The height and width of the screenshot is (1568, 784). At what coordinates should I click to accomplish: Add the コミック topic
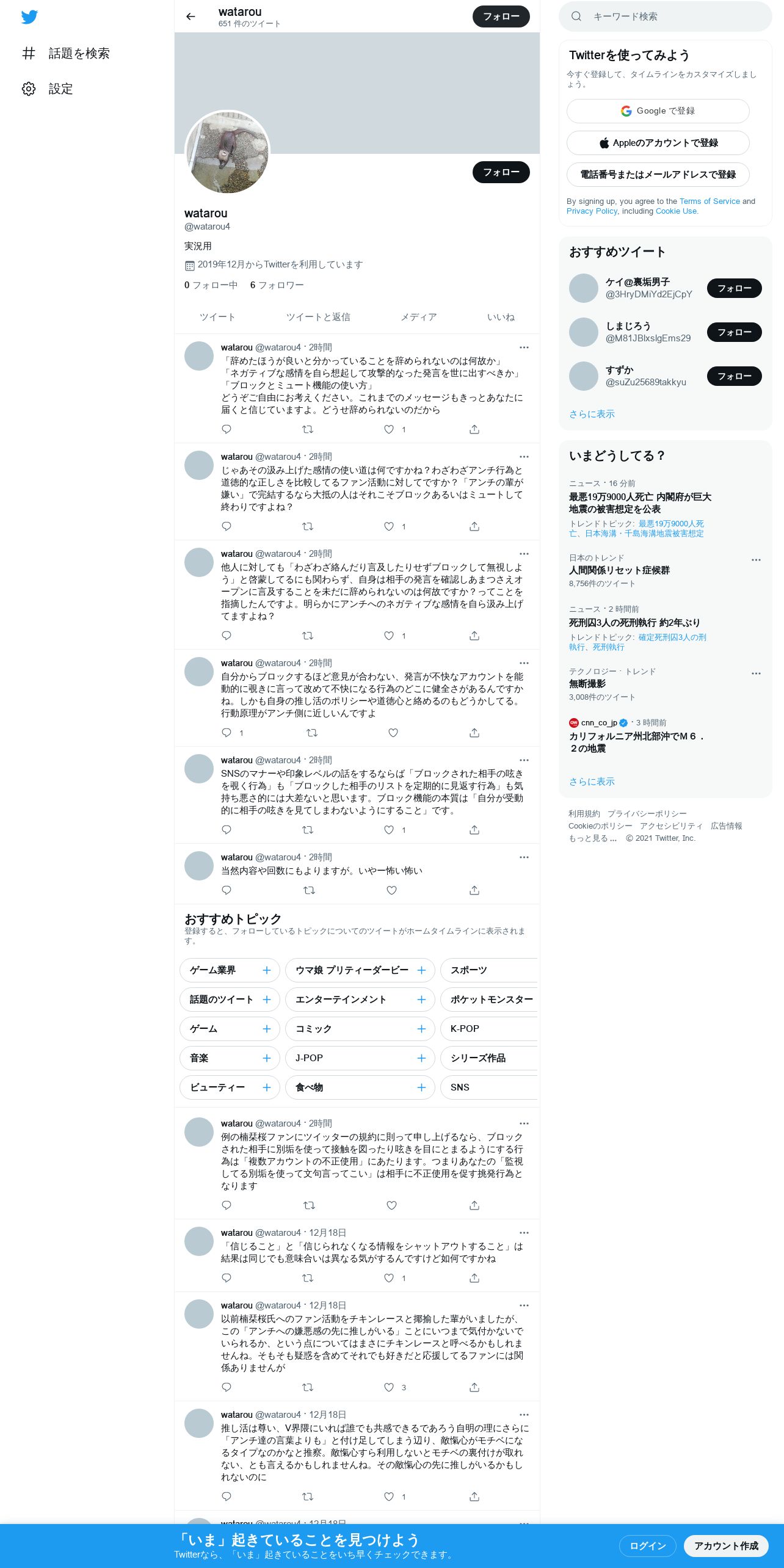tap(421, 1029)
